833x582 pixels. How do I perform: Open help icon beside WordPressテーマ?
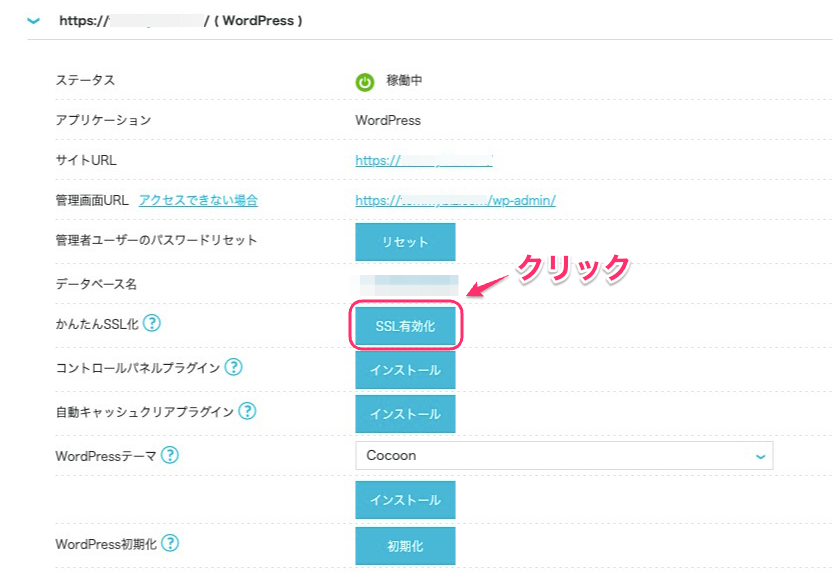point(170,455)
